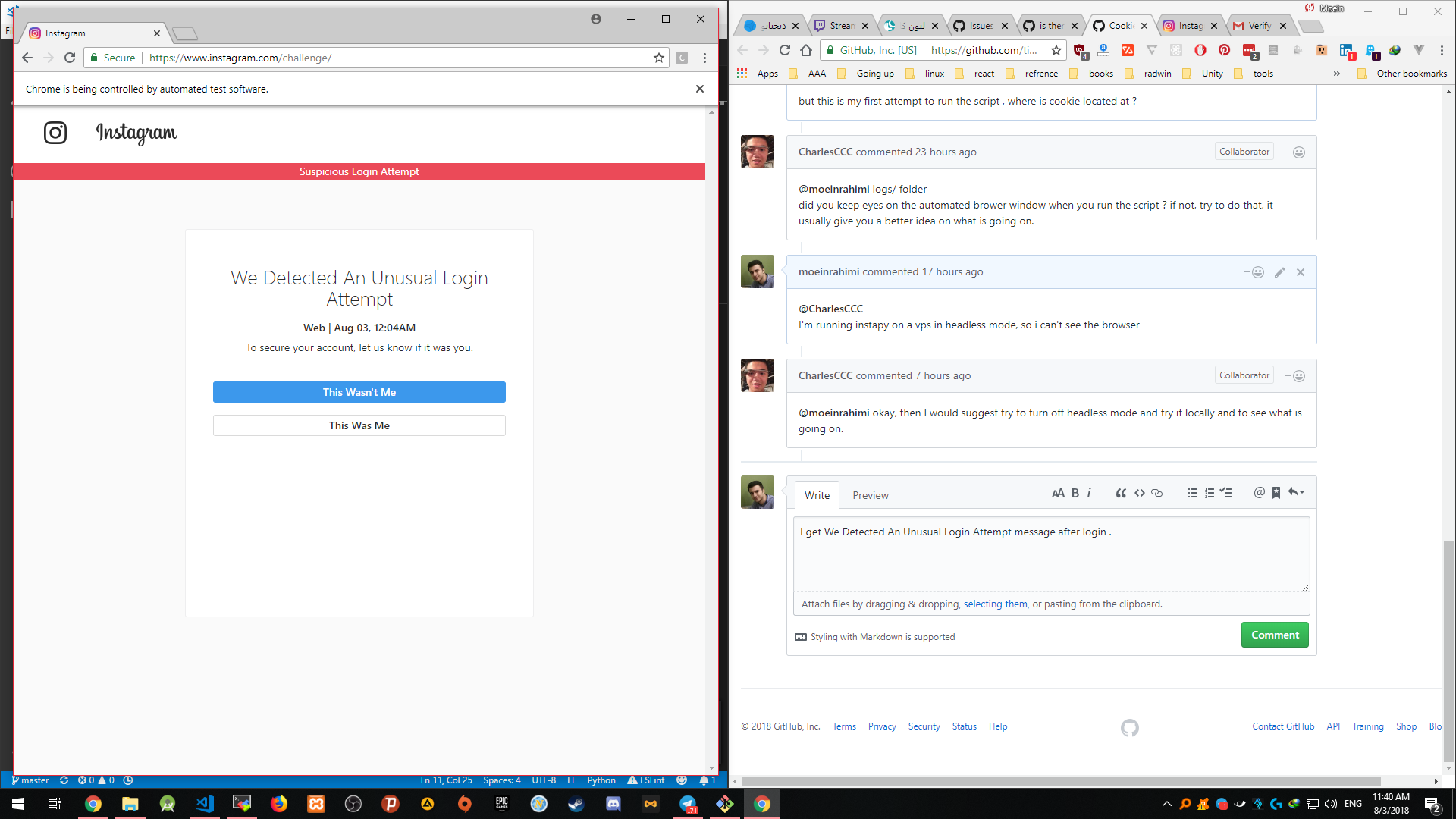
Task: Expand bookmarks bar overflow chevron
Action: pyautogui.click(x=1336, y=74)
